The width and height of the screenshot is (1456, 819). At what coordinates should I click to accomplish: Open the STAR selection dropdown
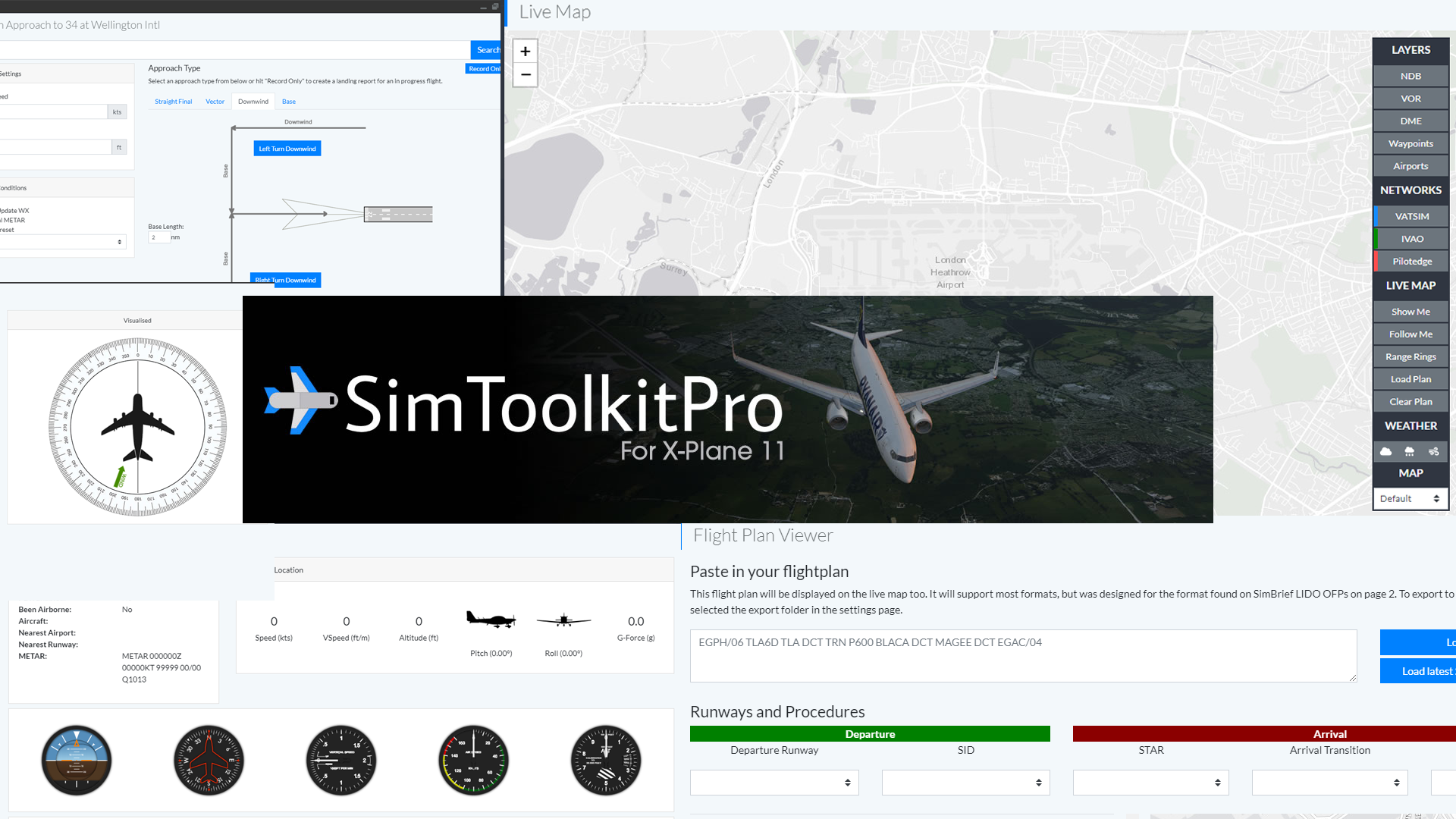1150,782
